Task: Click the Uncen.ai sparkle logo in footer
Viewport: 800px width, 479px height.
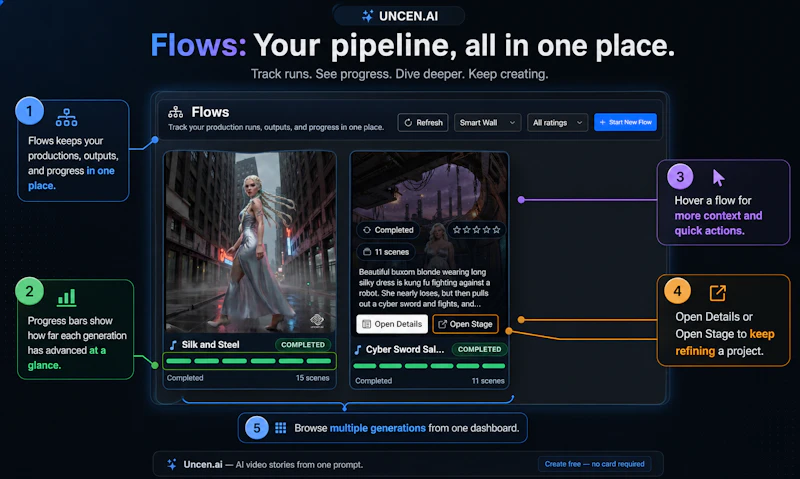Action: coord(172,464)
